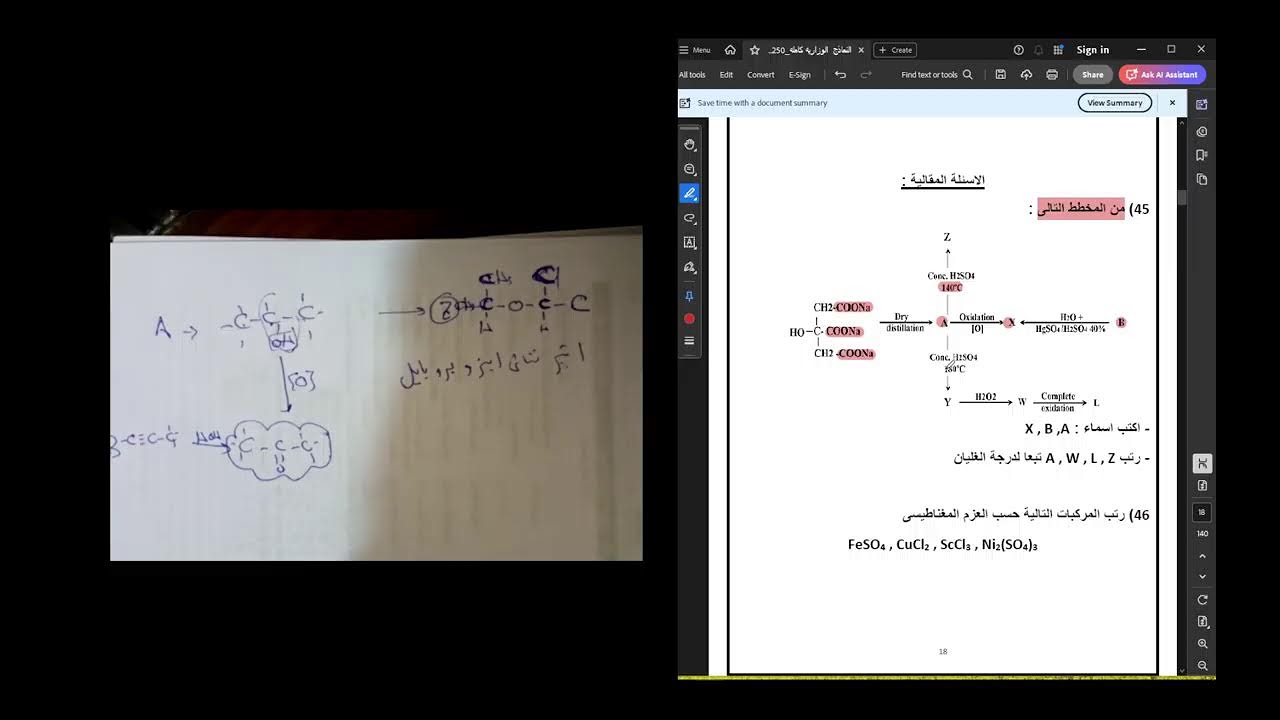Close the open PDF document tab

pyautogui.click(x=861, y=50)
